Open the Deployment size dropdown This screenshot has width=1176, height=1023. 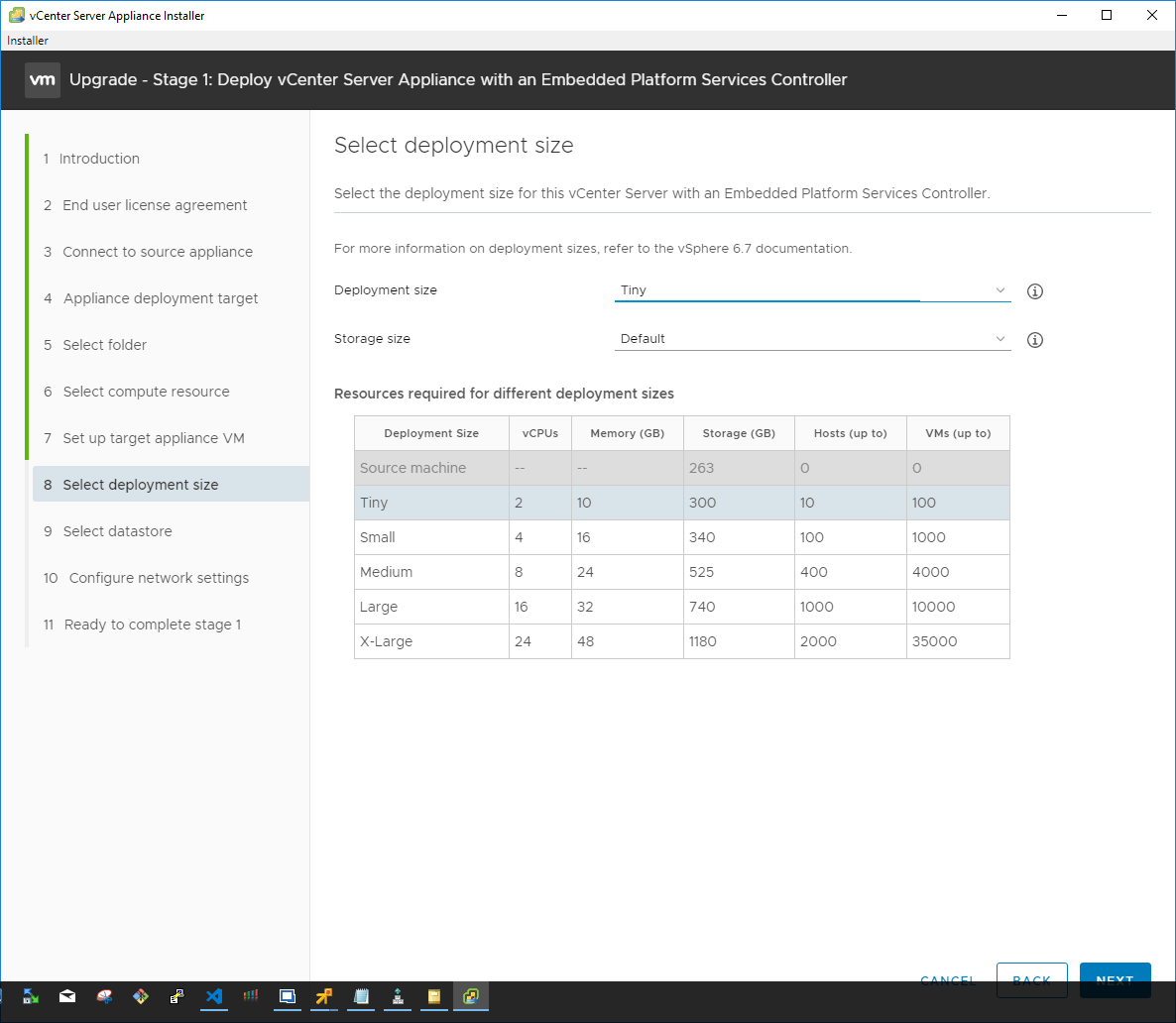(812, 290)
